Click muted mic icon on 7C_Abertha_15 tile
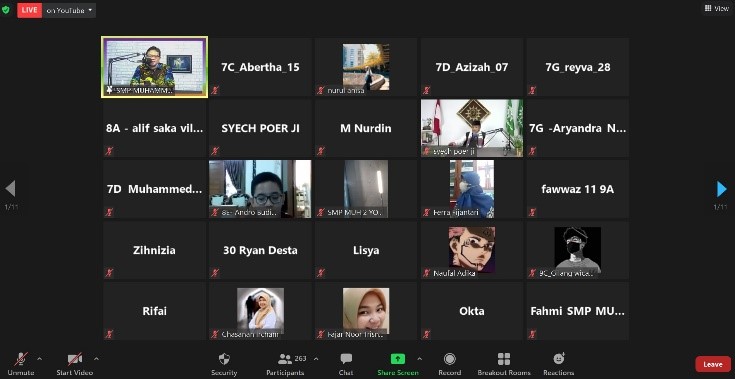 point(215,90)
